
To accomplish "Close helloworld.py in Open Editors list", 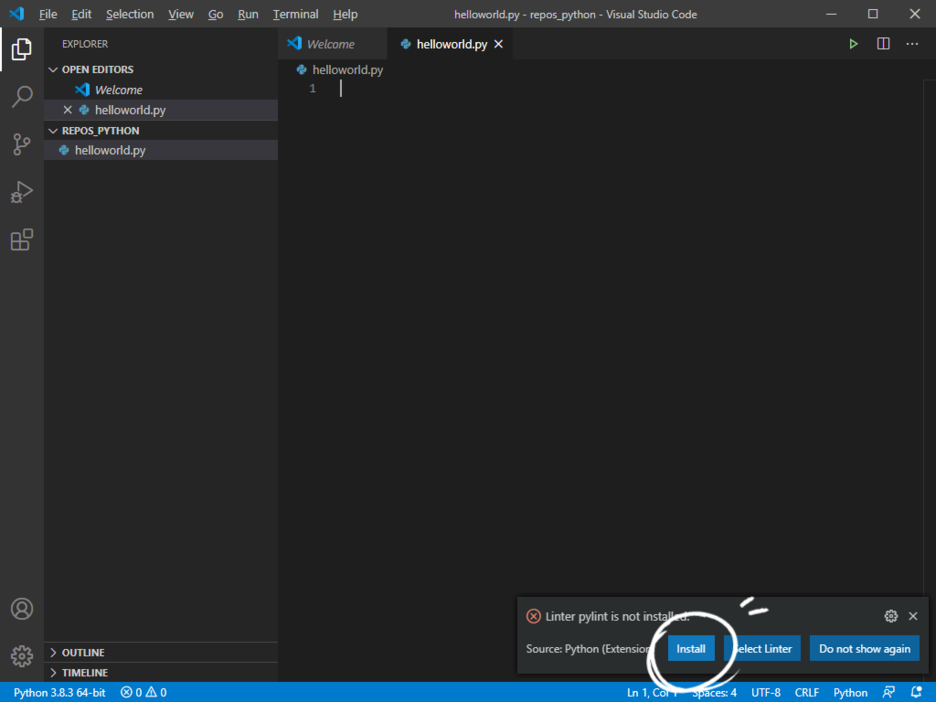I will click(67, 110).
